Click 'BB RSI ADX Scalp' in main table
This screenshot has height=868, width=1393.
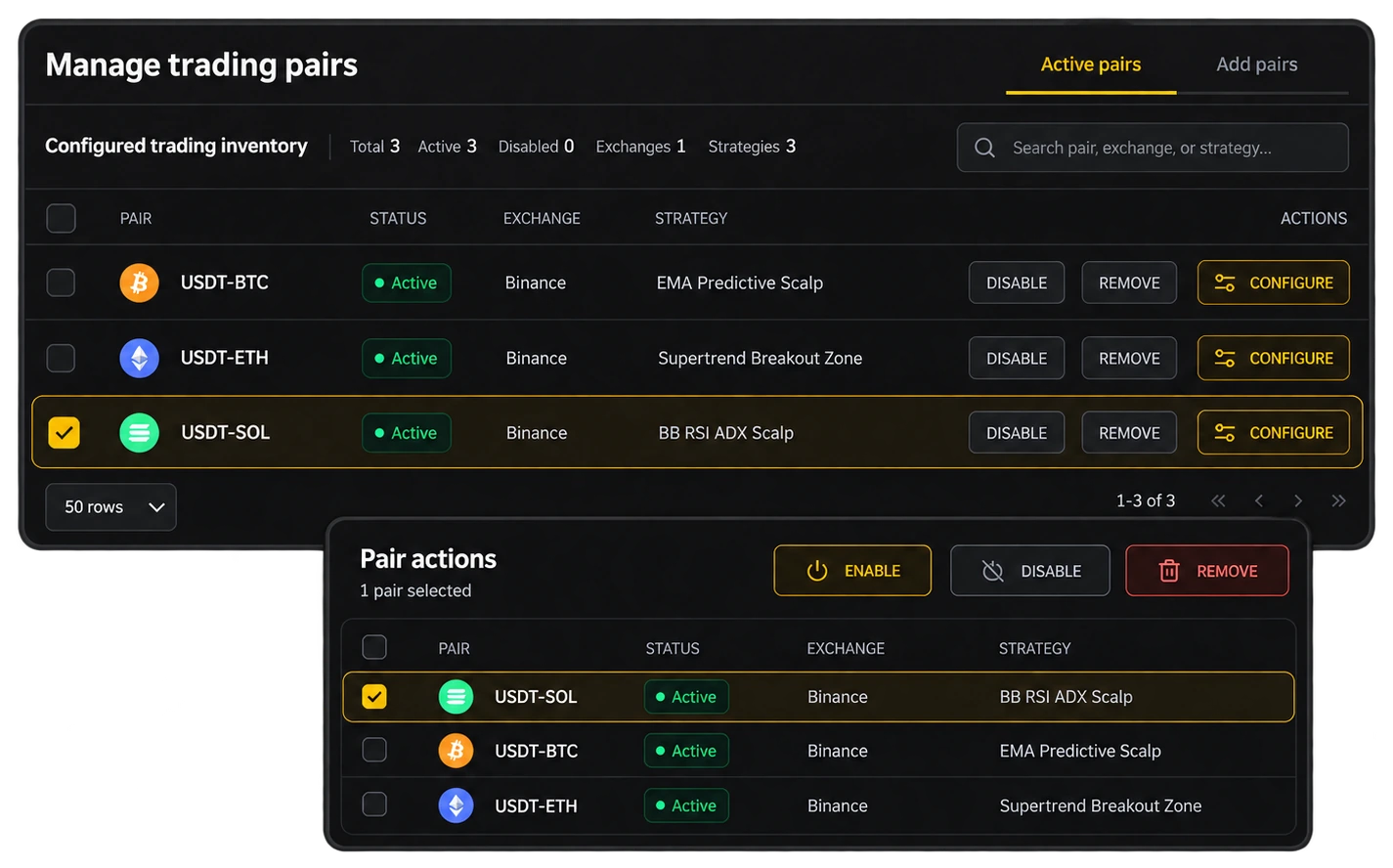(726, 433)
